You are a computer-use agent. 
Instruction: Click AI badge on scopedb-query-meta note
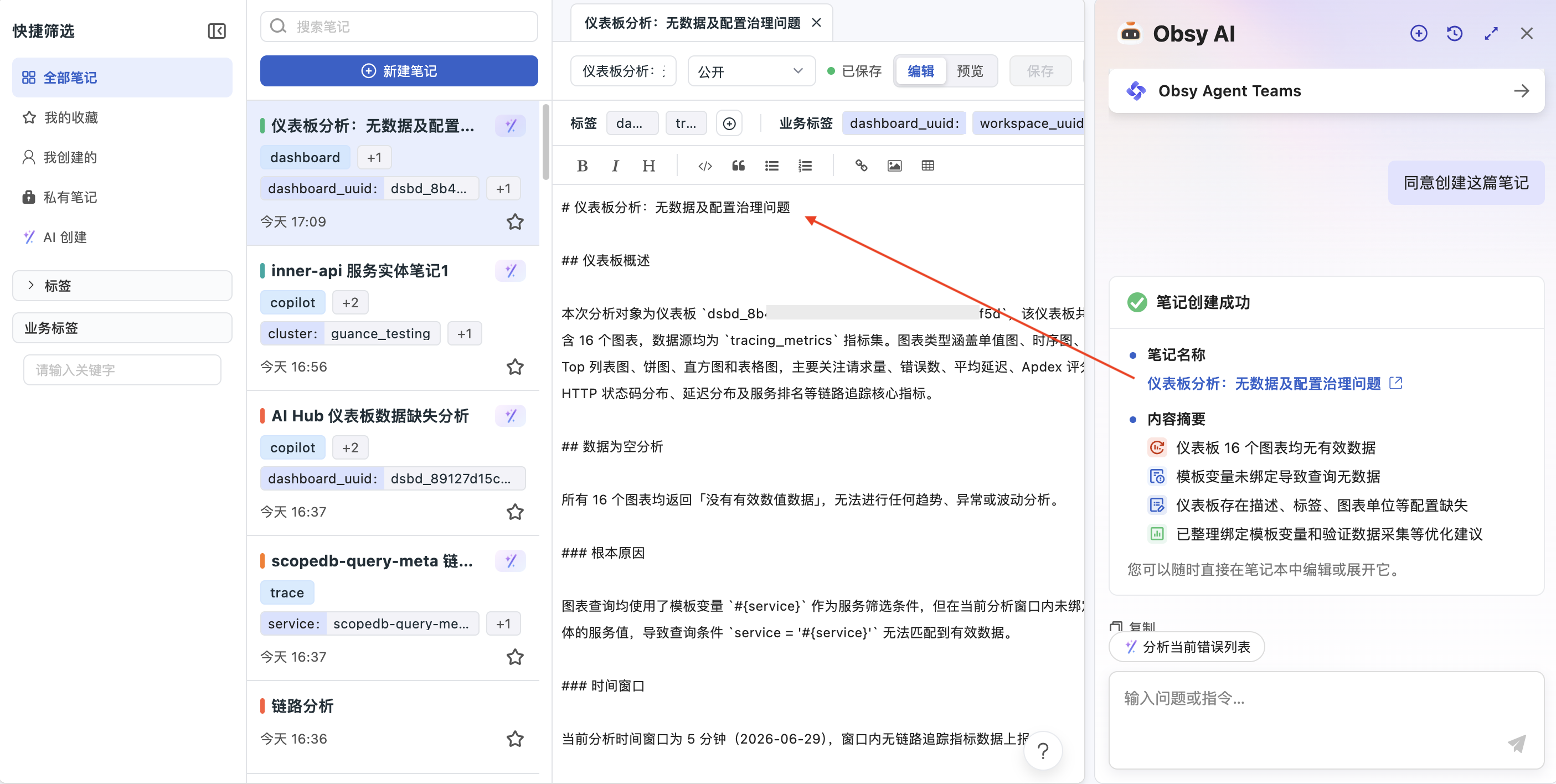click(x=511, y=560)
